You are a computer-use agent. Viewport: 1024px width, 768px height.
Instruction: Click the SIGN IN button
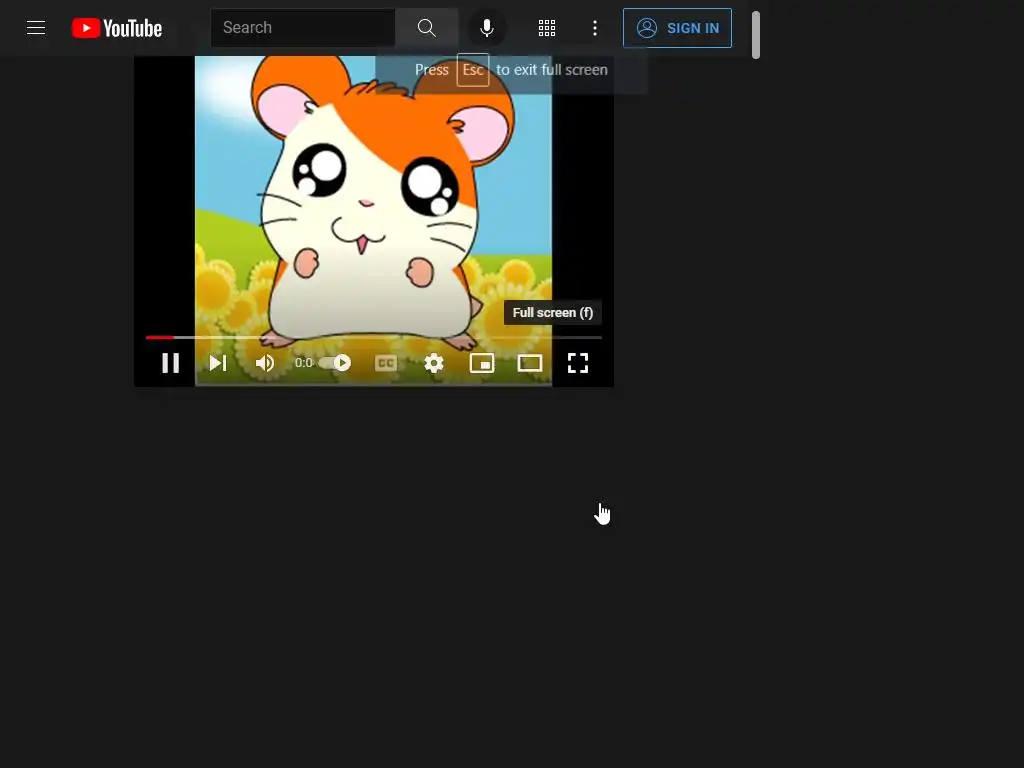coord(677,28)
